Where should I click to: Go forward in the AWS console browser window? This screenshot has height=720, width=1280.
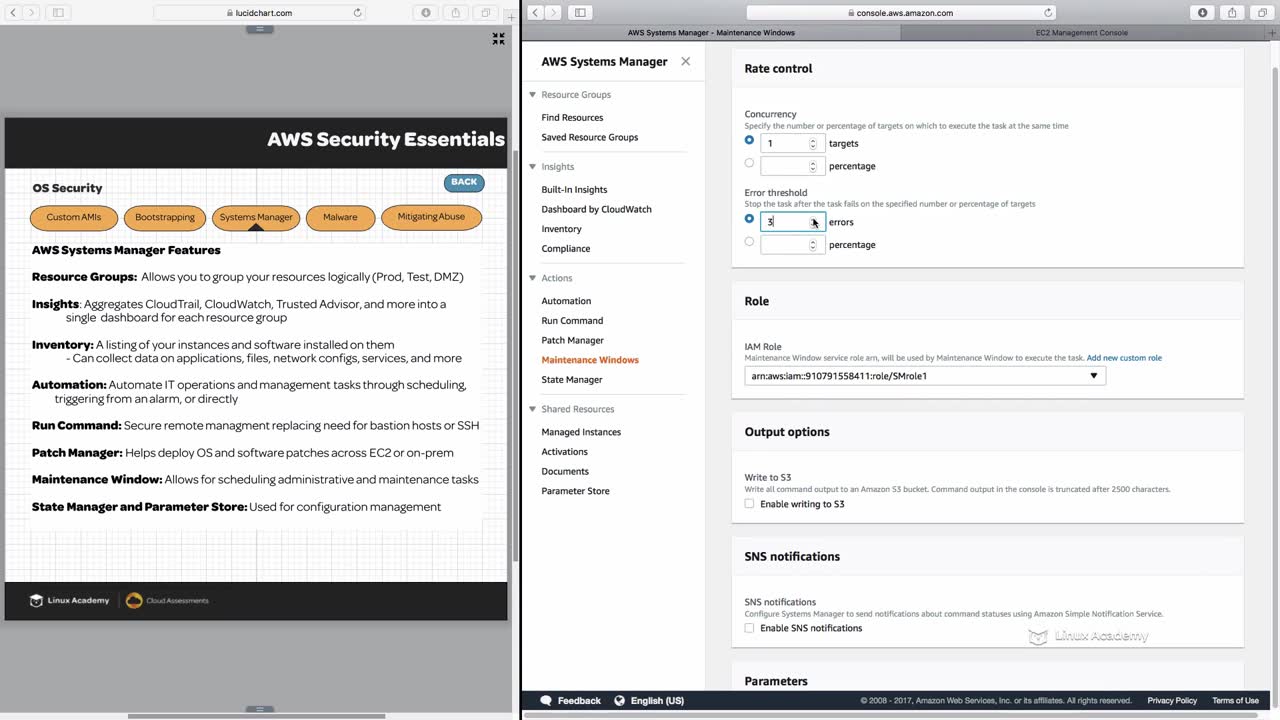[554, 13]
